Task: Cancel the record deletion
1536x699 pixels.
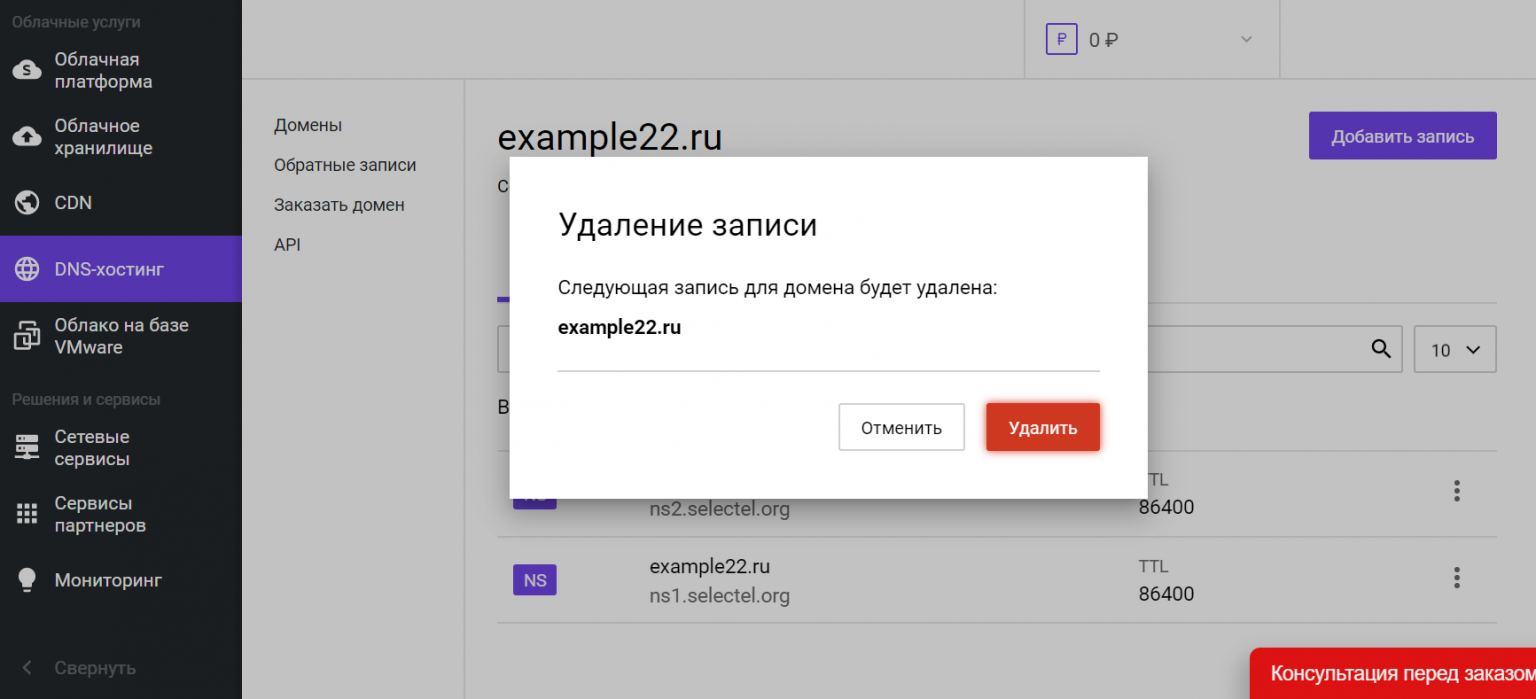Action: (901, 427)
